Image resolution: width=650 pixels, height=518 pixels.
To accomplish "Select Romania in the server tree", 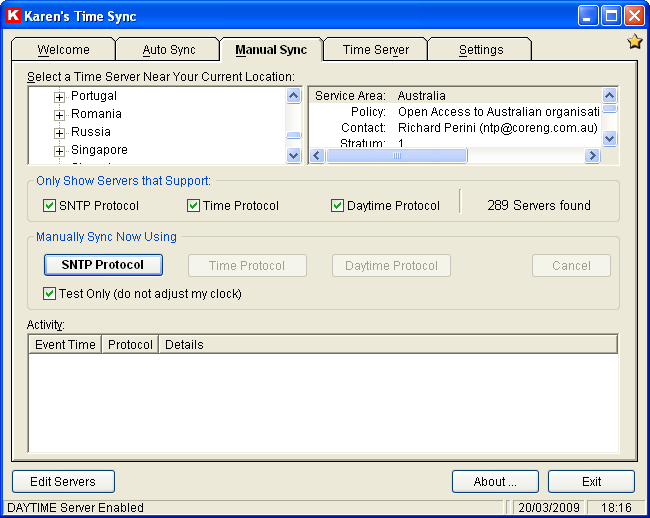I will point(96,114).
